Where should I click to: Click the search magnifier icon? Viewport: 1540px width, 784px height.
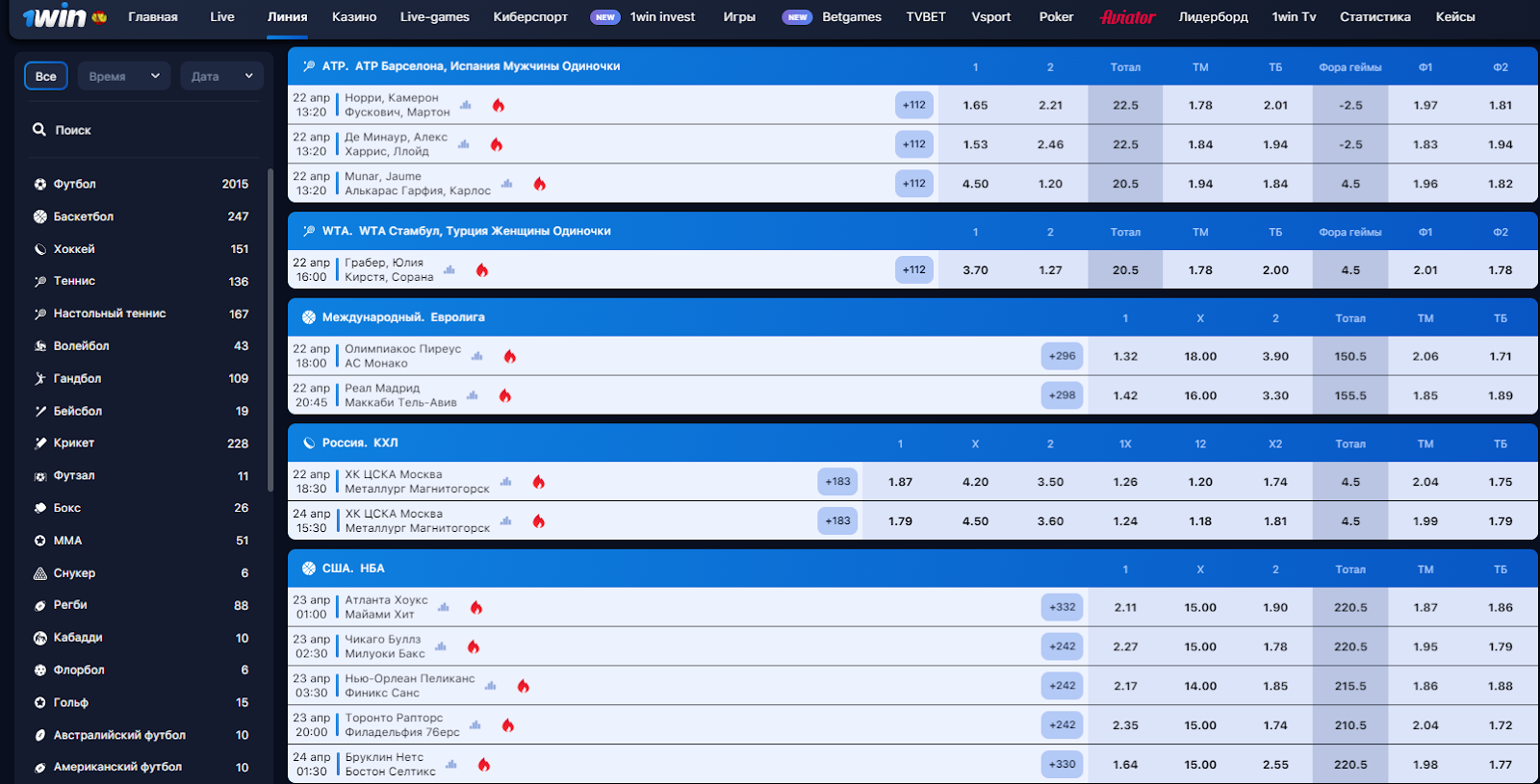coord(39,129)
